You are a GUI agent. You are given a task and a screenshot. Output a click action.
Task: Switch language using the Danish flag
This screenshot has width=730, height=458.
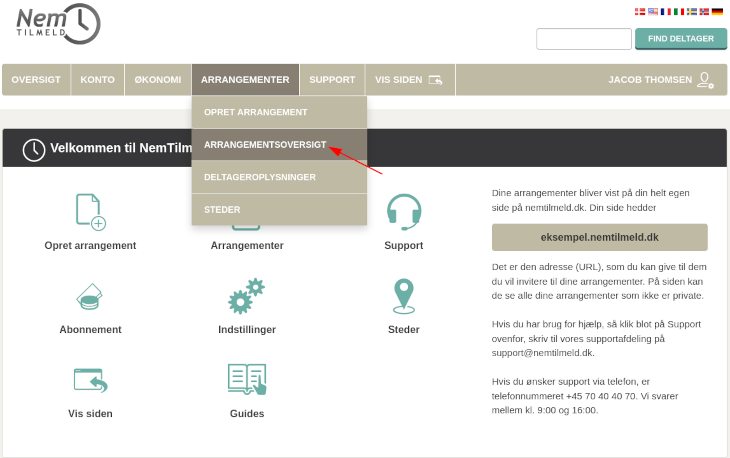point(640,12)
